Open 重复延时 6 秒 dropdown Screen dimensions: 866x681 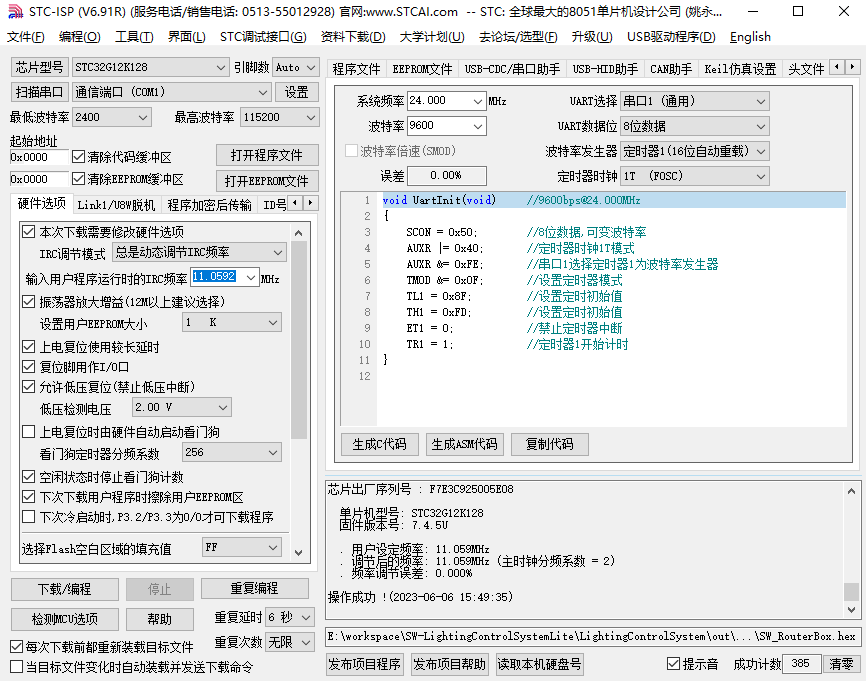290,617
